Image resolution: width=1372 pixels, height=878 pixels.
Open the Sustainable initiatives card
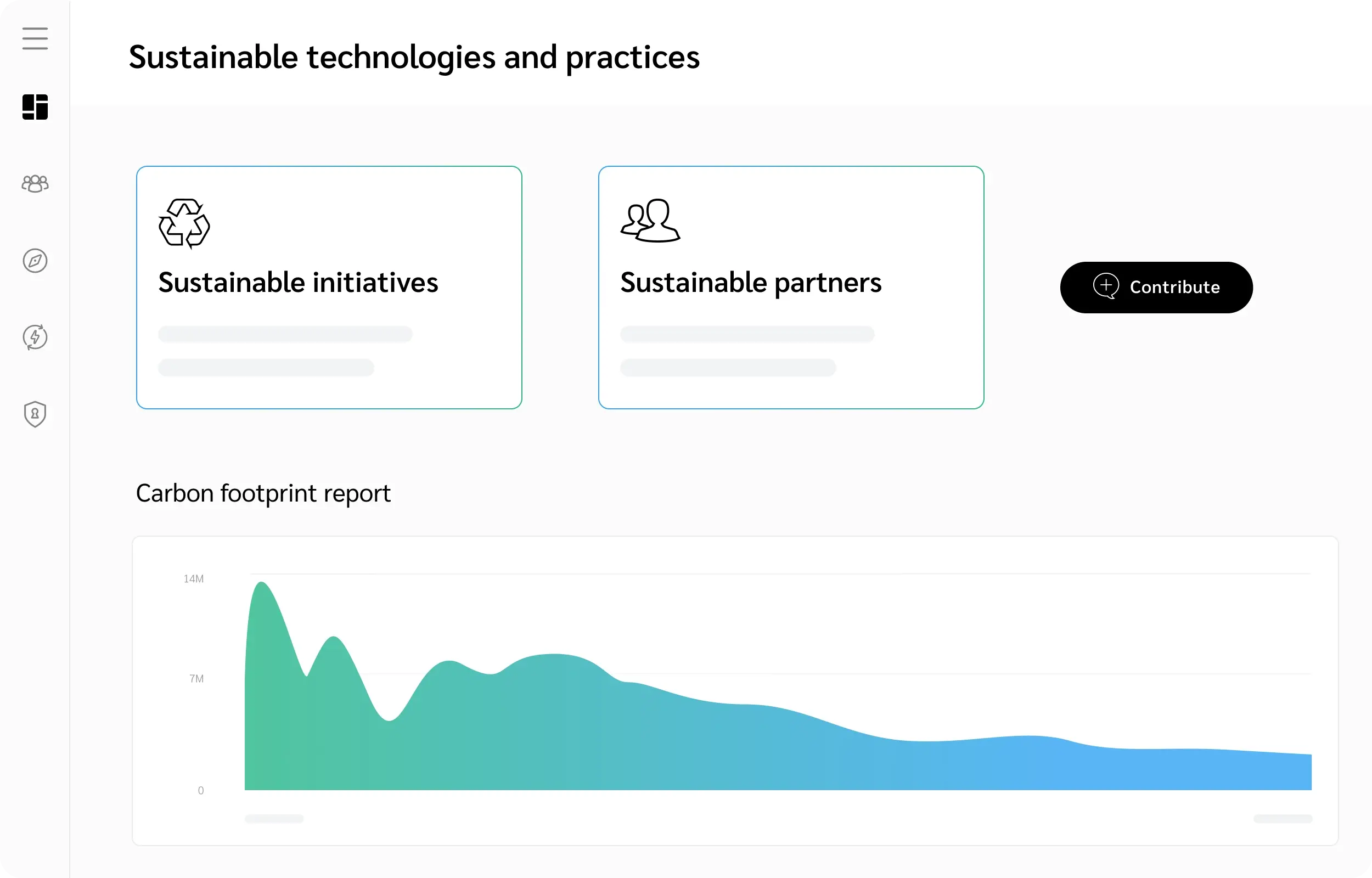tap(329, 287)
